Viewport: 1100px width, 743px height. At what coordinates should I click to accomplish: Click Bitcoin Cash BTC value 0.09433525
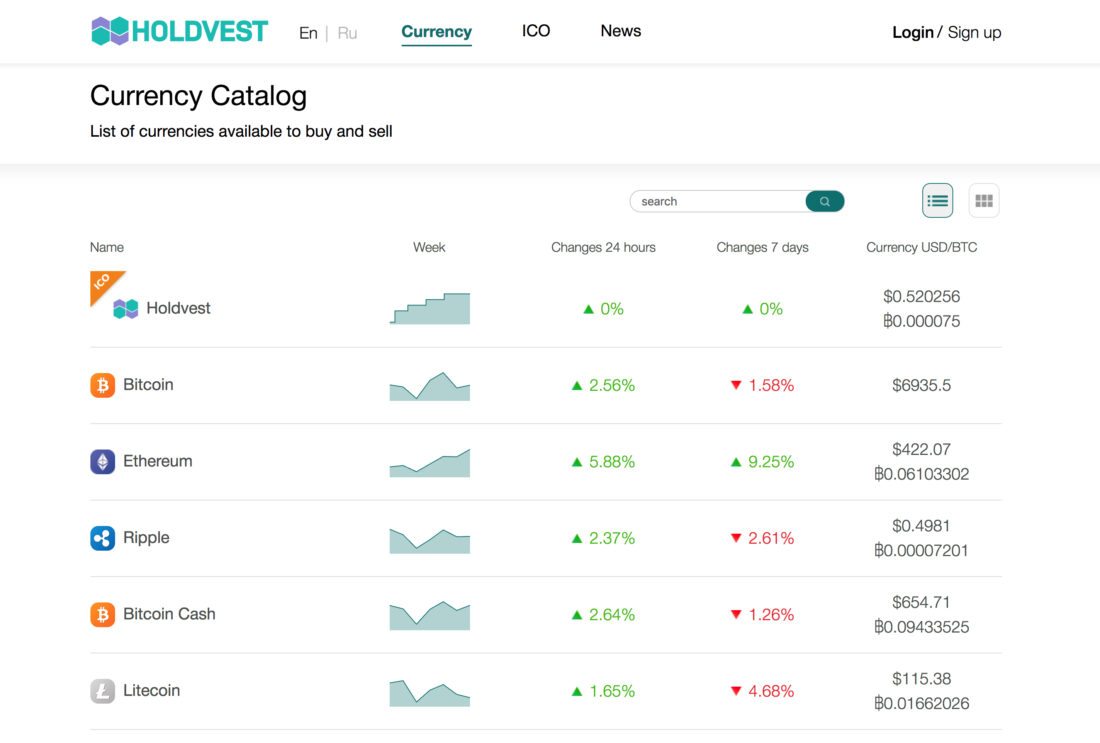pyautogui.click(x=922, y=627)
